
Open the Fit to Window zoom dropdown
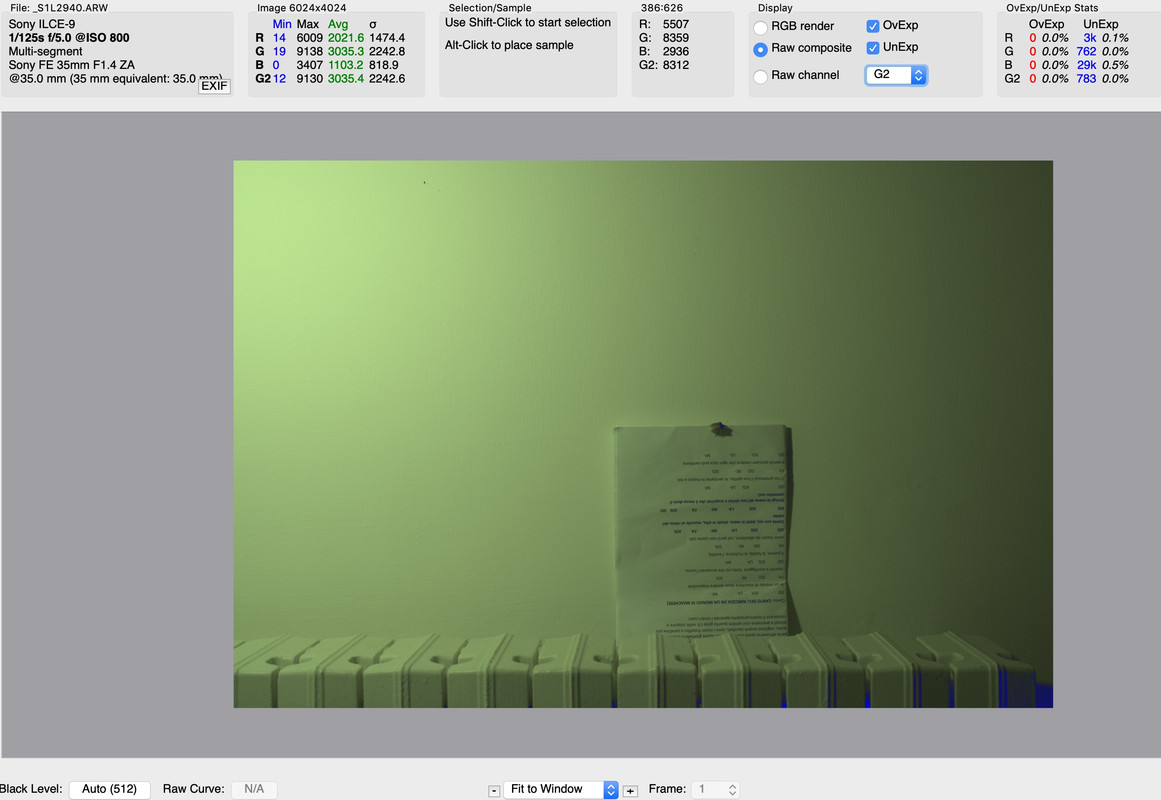pos(561,789)
